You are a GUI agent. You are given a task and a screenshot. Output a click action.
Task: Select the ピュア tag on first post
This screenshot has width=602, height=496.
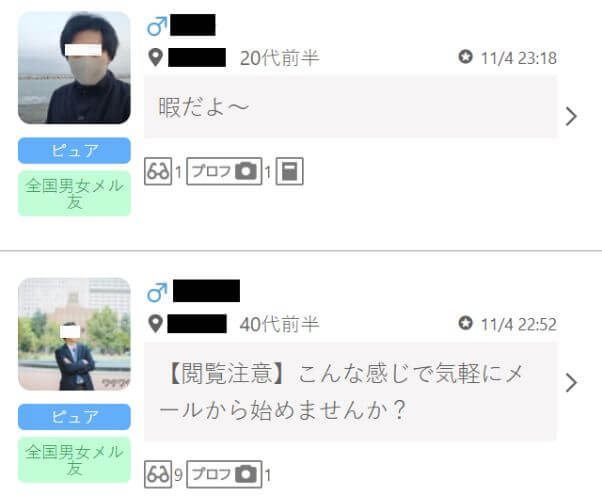tap(74, 150)
